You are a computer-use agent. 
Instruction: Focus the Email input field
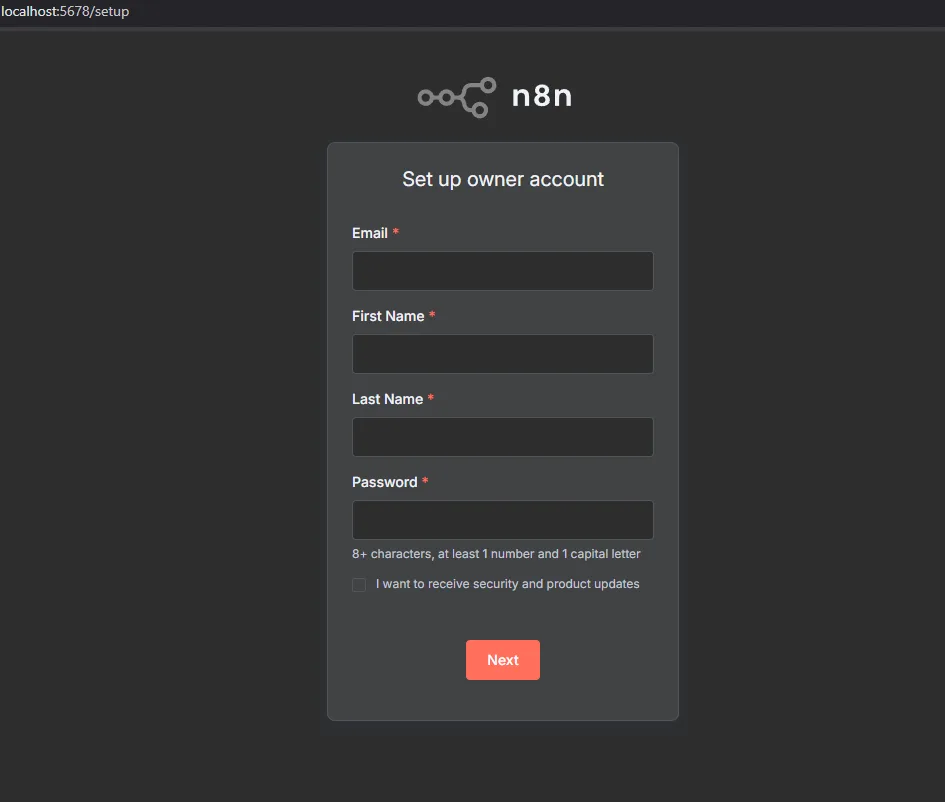tap(502, 271)
